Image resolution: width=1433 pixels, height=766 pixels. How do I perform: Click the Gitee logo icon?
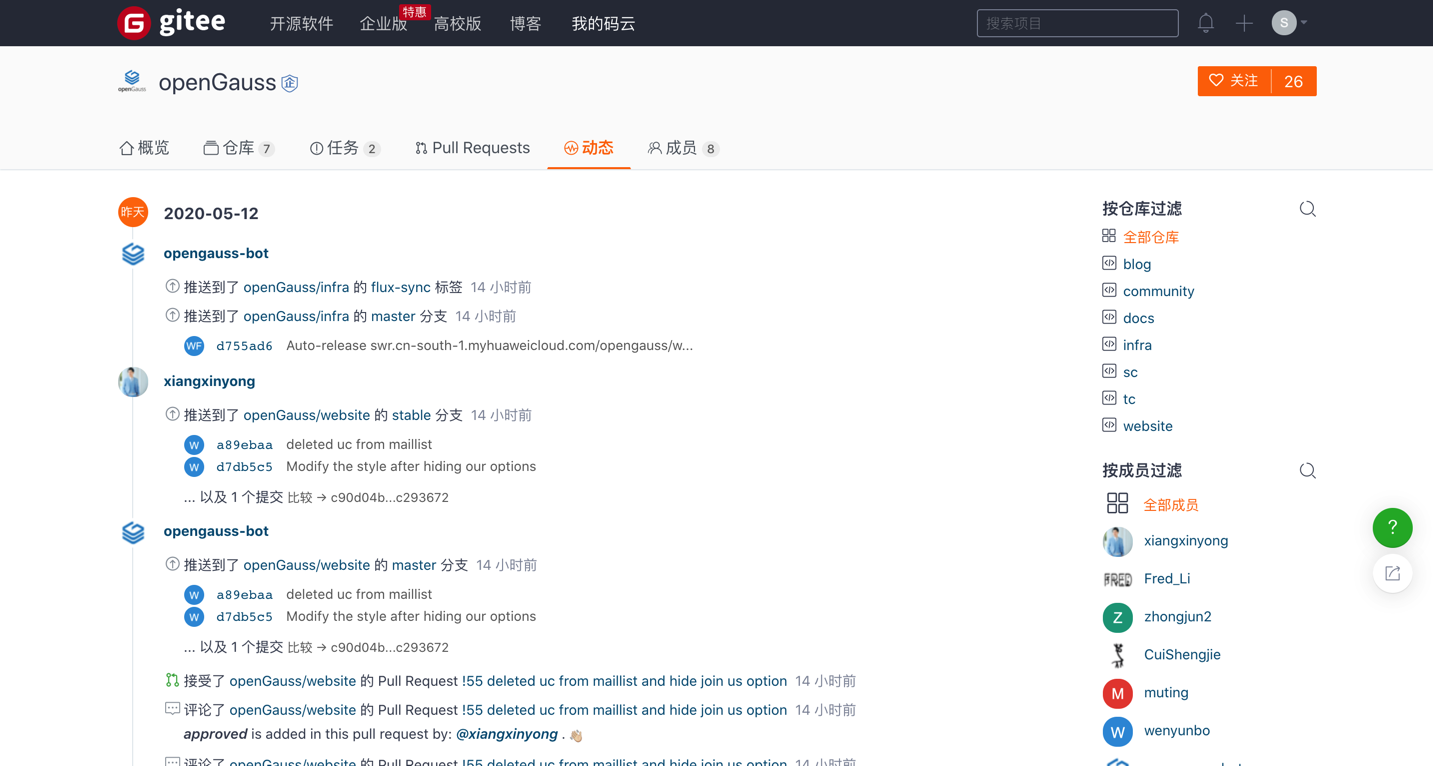click(x=134, y=23)
